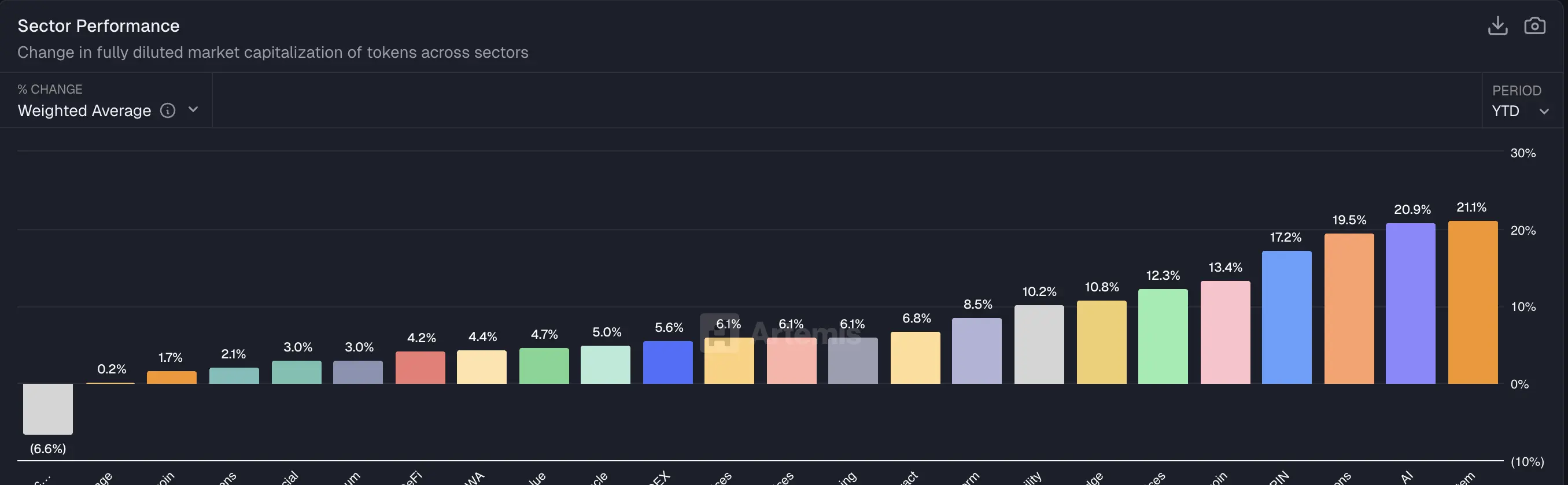The height and width of the screenshot is (485, 1568).
Task: Open the Weighted Average % Change dropdown
Action: pyautogui.click(x=84, y=111)
